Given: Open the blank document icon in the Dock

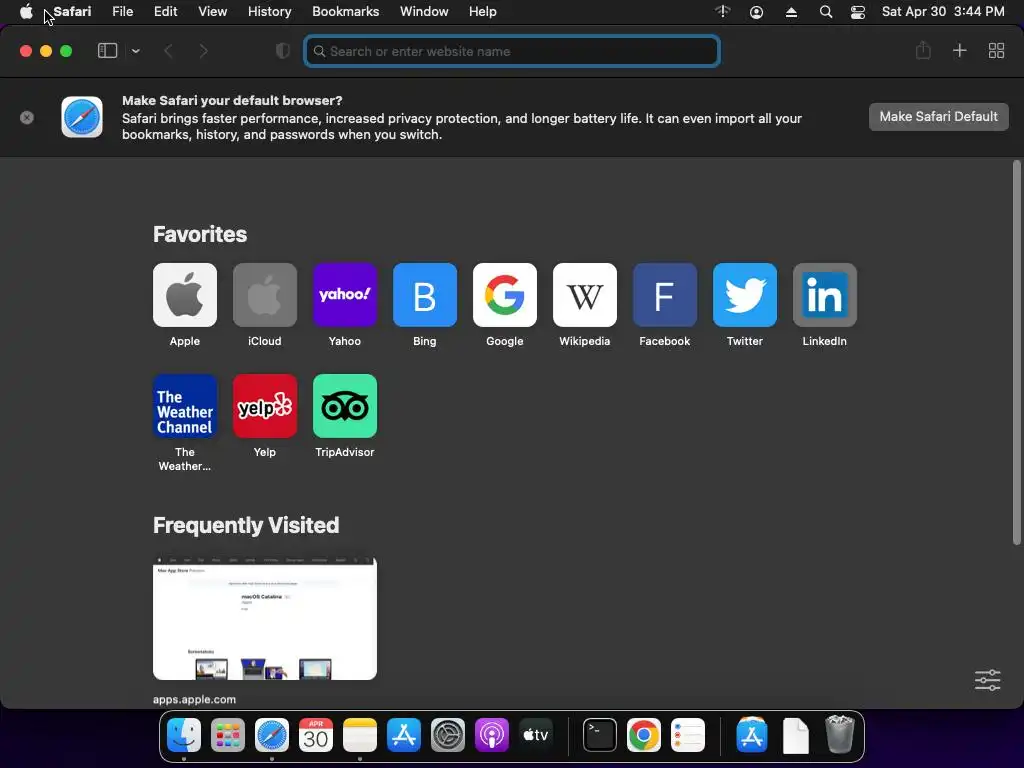Looking at the screenshot, I should (x=795, y=735).
